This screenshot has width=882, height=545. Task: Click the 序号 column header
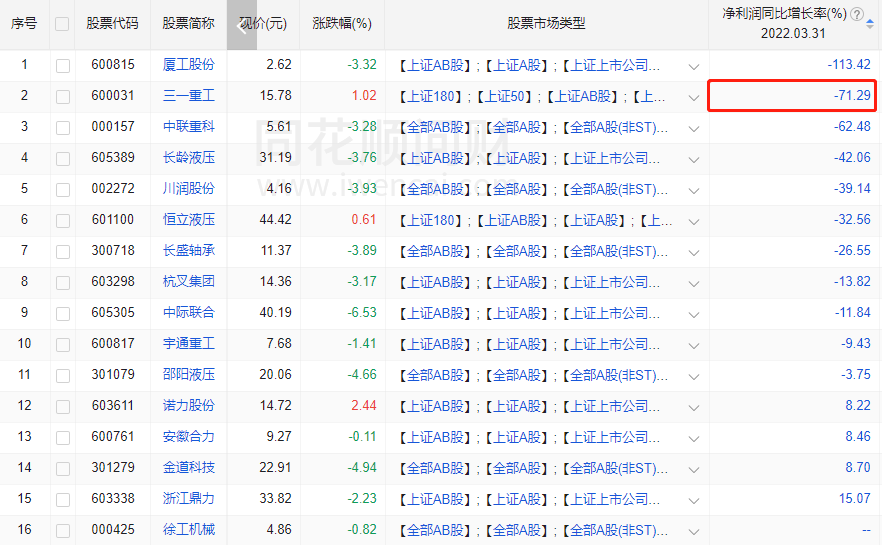point(24,24)
